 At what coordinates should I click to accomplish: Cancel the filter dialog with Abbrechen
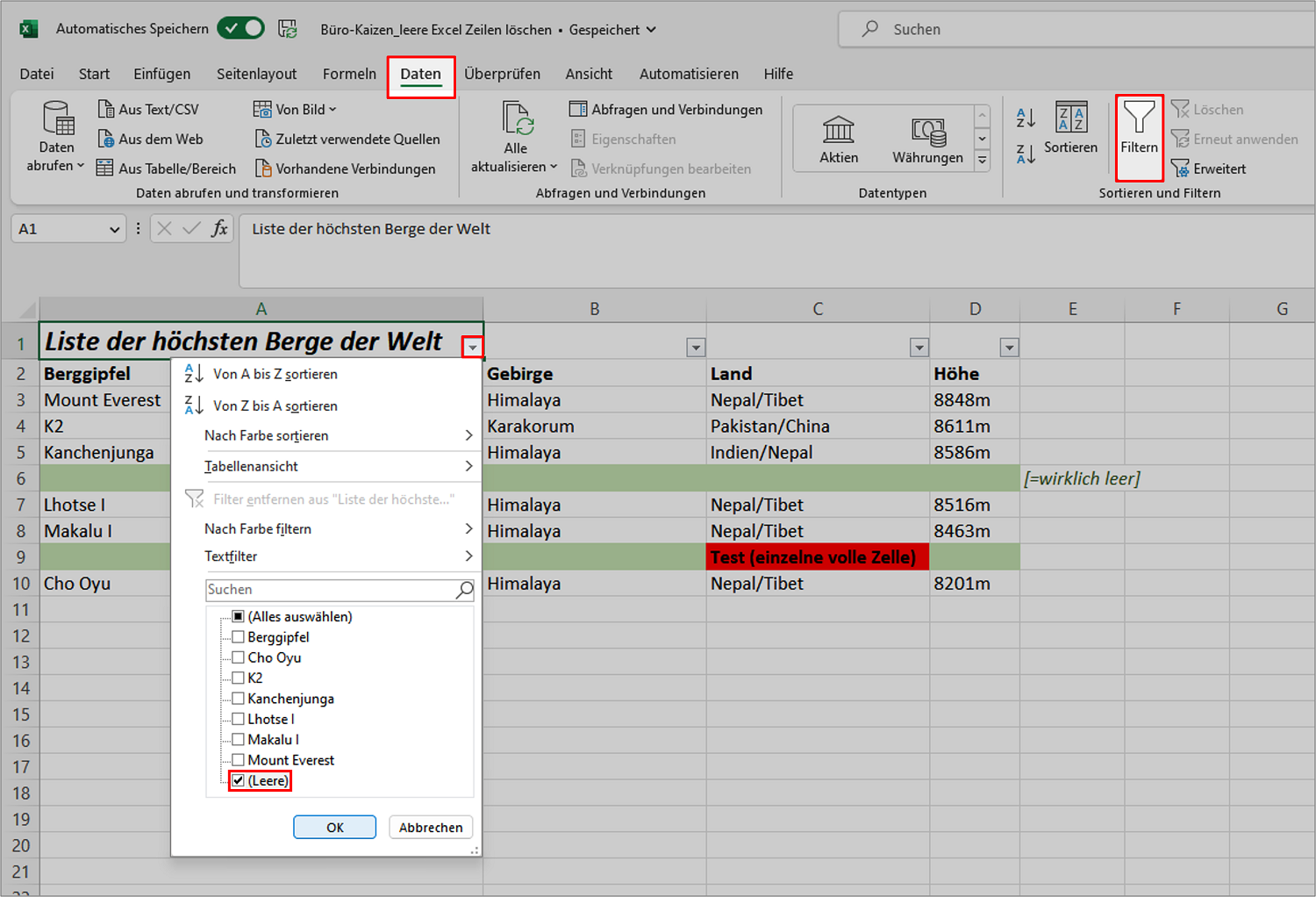[x=431, y=827]
